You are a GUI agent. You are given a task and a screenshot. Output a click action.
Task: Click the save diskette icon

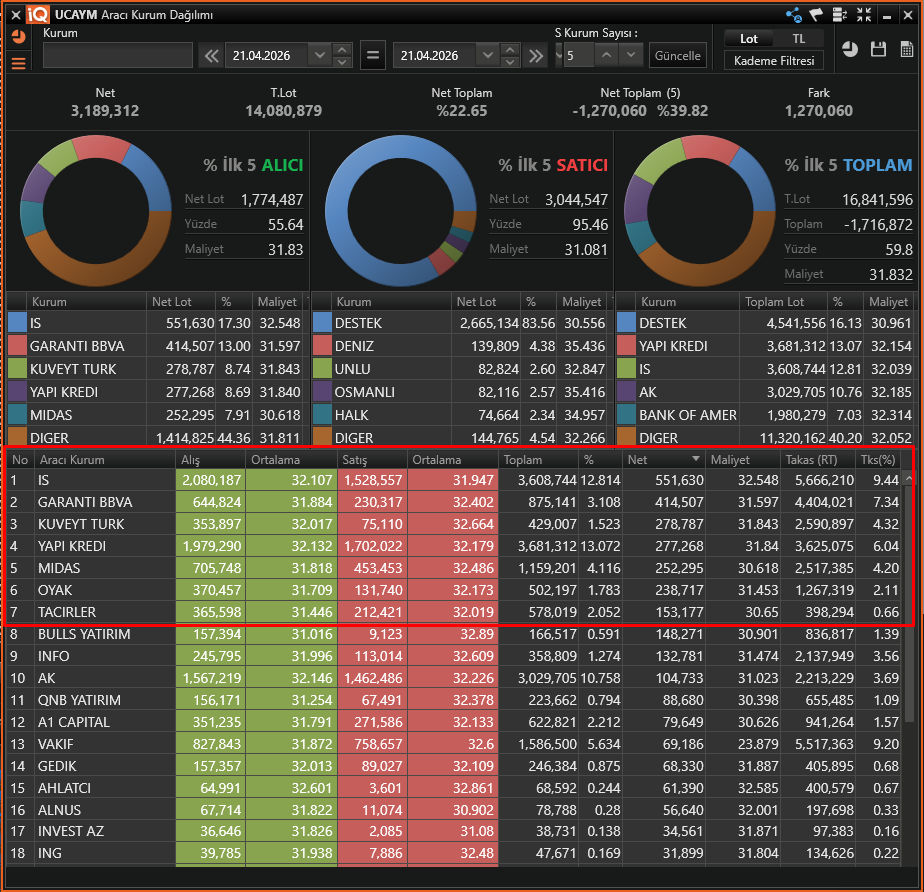point(878,49)
